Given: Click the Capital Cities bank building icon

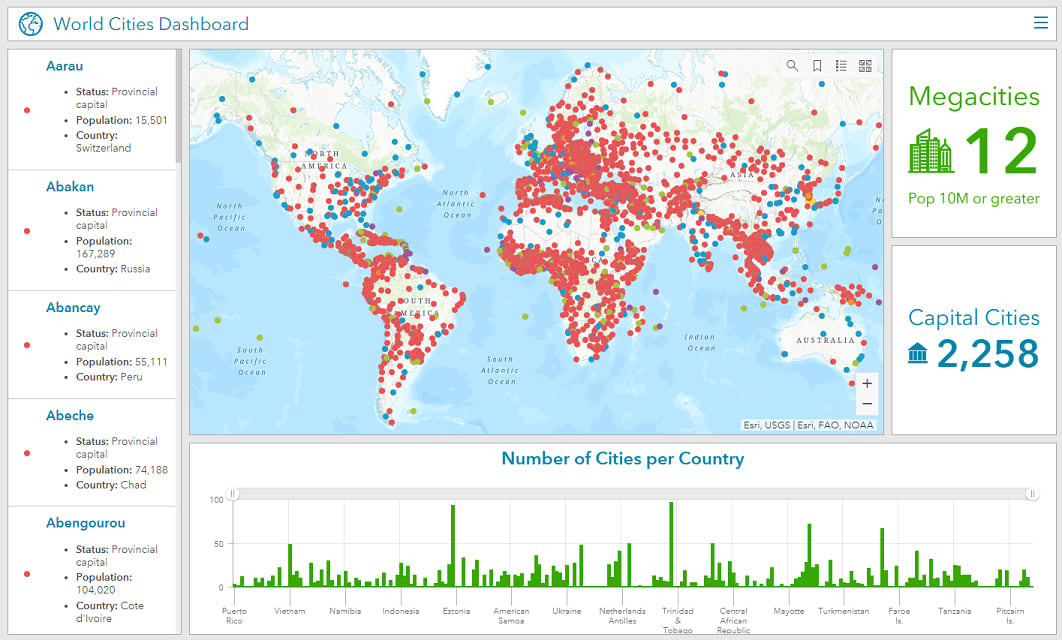Looking at the screenshot, I should pos(918,353).
